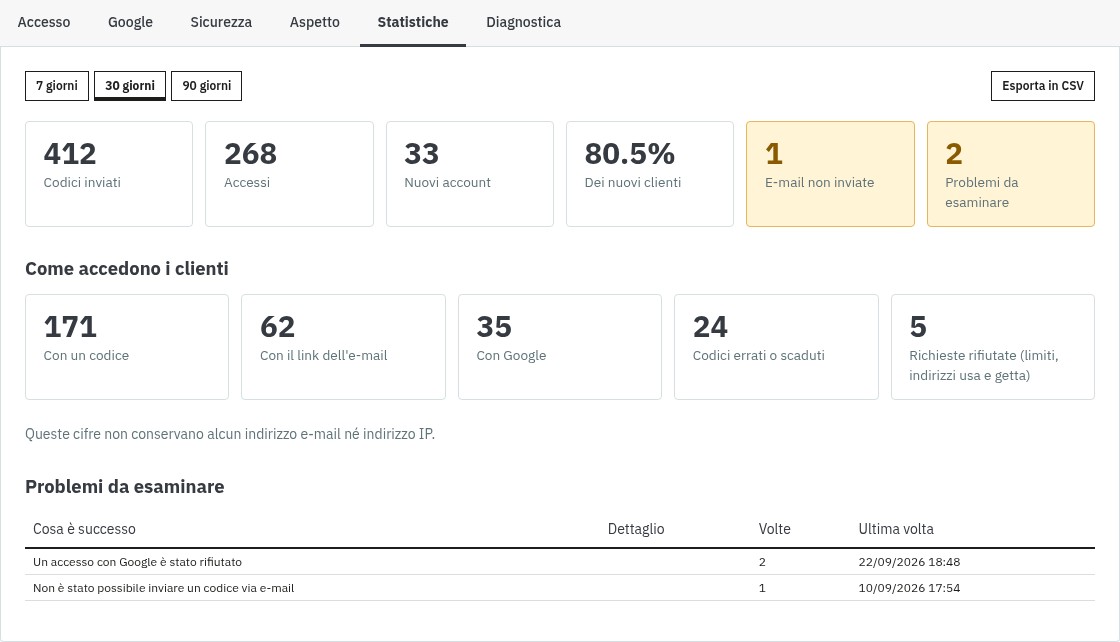Screen dimensions: 1120x642
Task: Select the Statistiche tab
Action: coord(413,22)
